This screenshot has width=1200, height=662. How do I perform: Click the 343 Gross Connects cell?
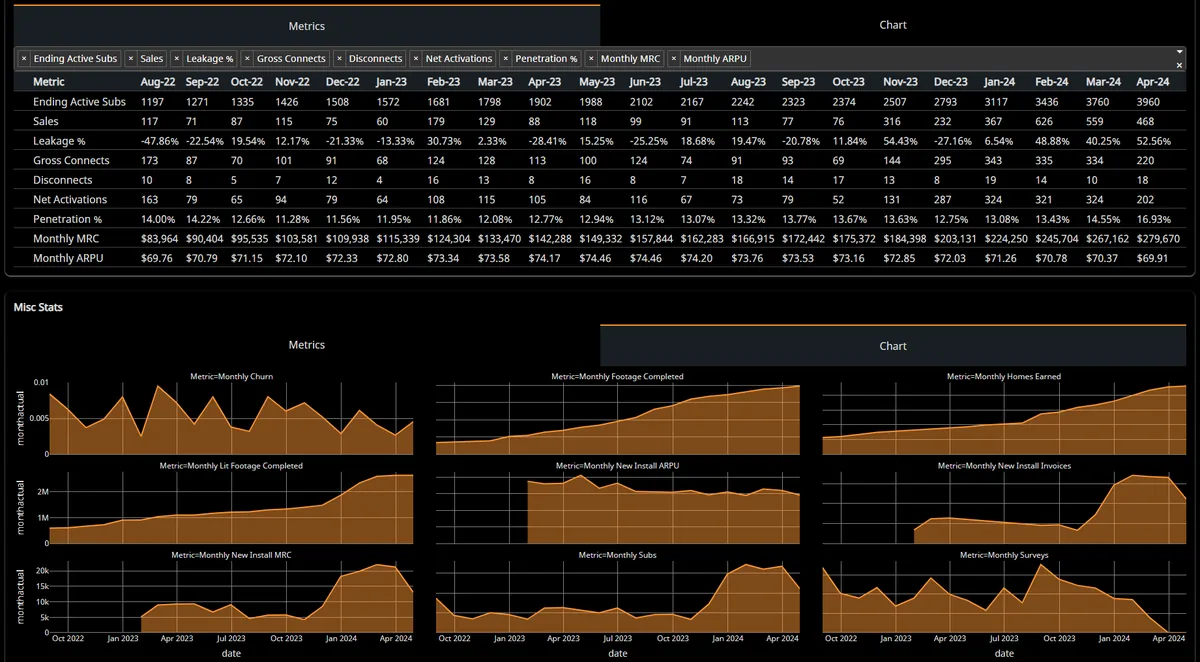point(994,160)
